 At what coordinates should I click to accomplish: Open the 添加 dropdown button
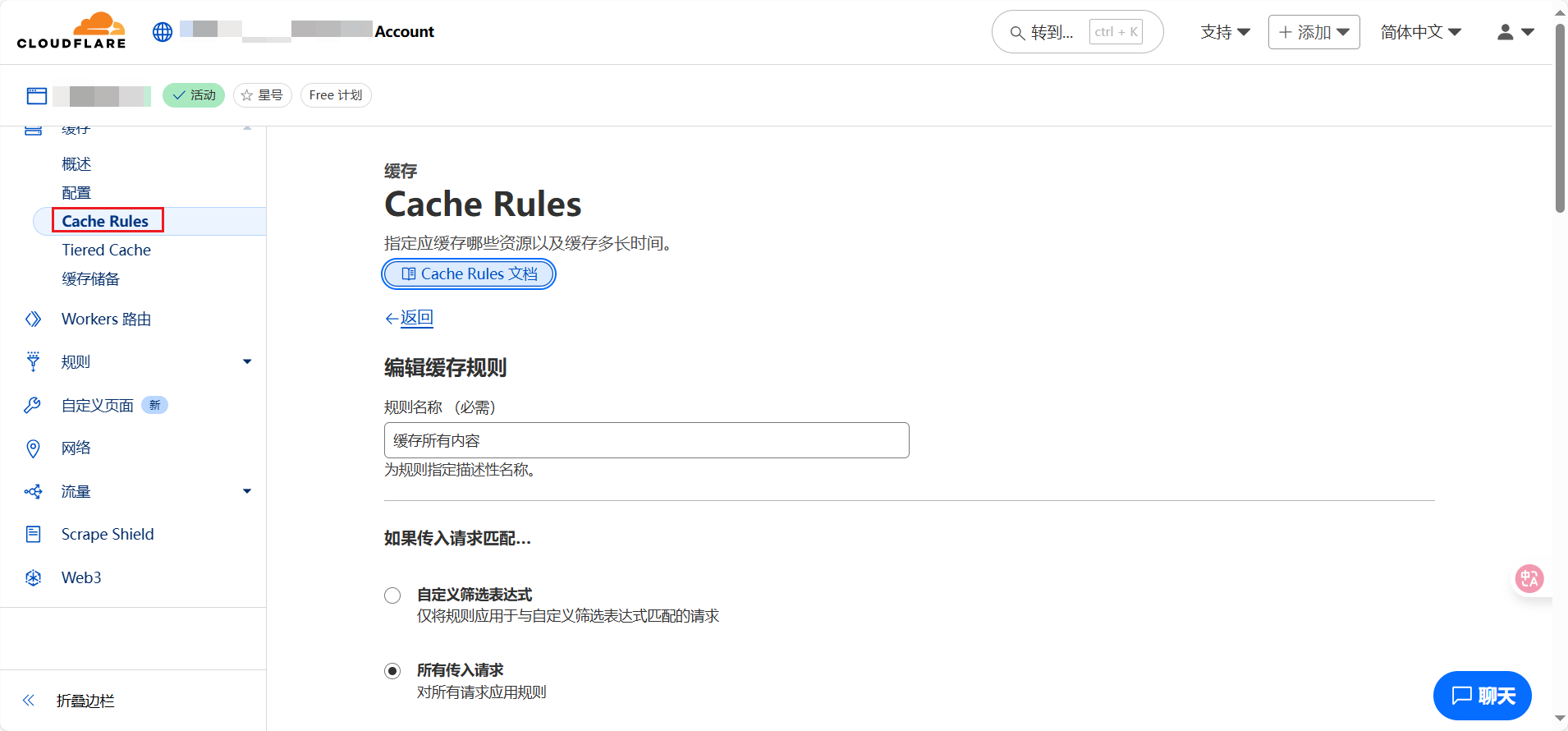click(x=1314, y=32)
